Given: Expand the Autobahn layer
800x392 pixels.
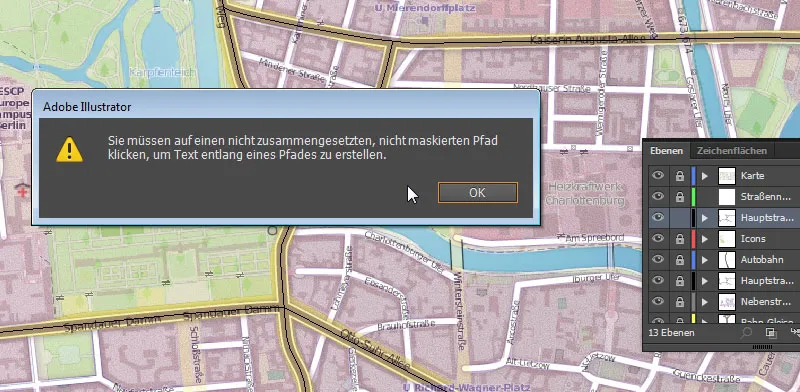Looking at the screenshot, I should [x=705, y=260].
